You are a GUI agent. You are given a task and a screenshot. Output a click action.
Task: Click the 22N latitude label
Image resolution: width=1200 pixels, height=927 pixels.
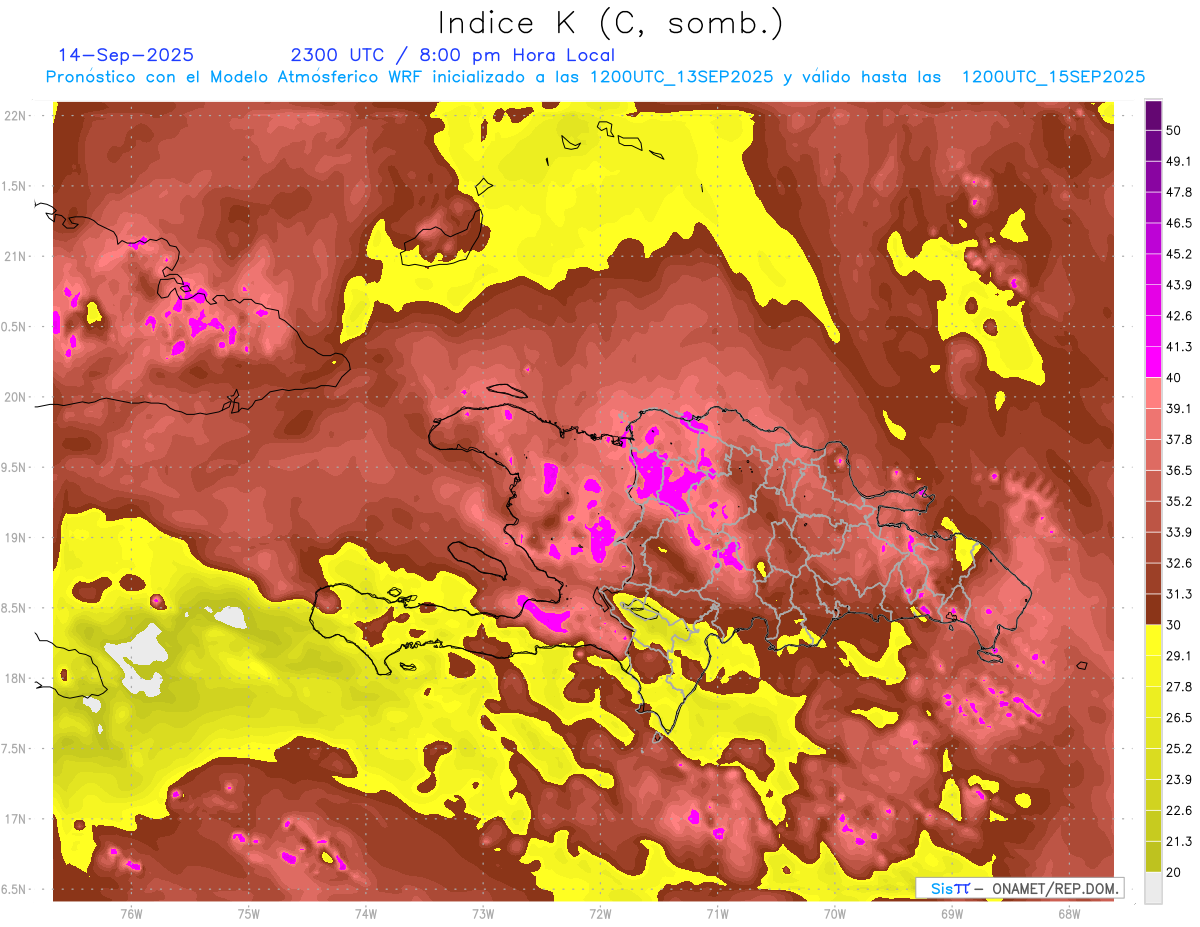(x=17, y=115)
